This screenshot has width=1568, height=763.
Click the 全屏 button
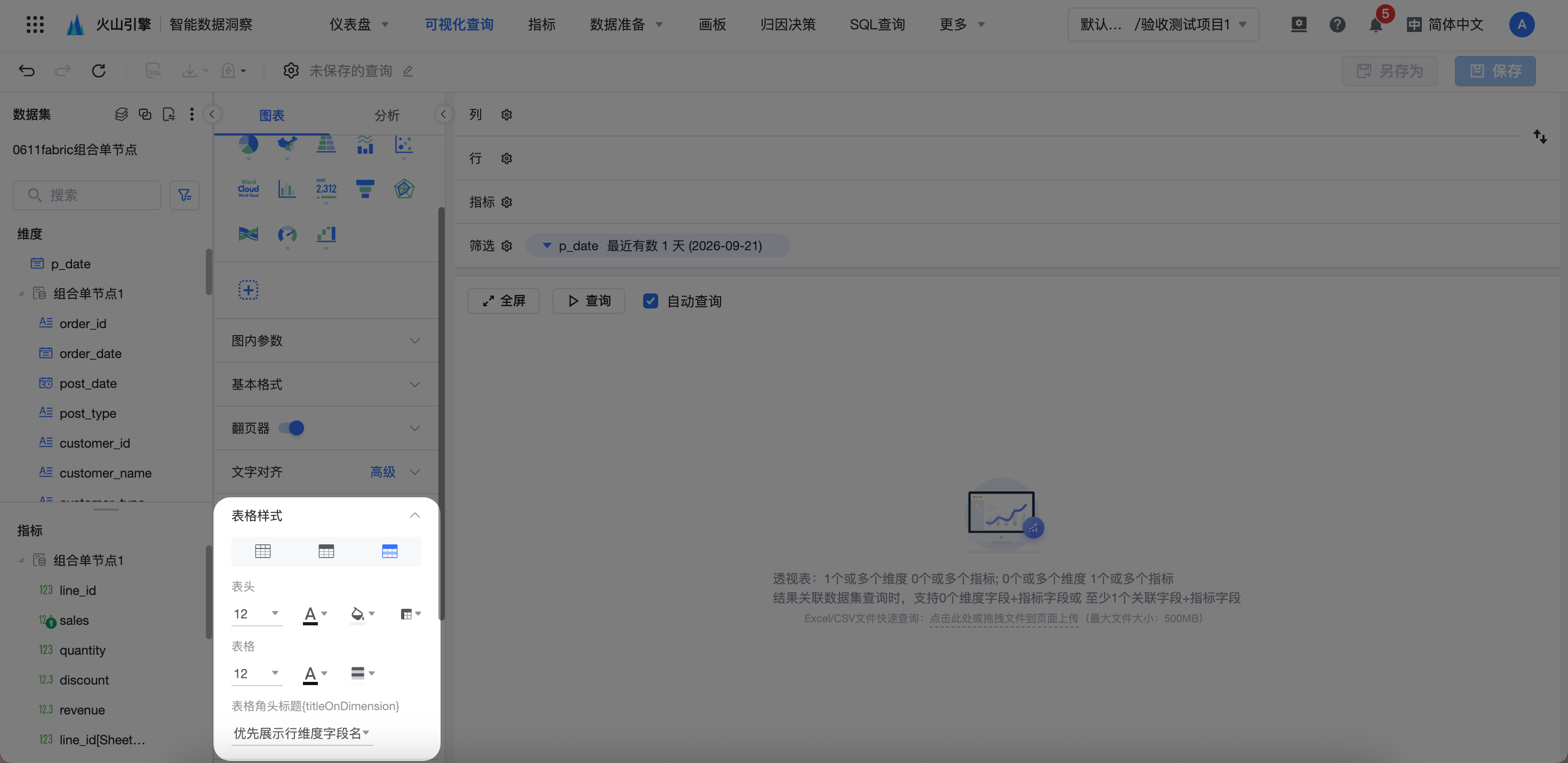pyautogui.click(x=503, y=301)
